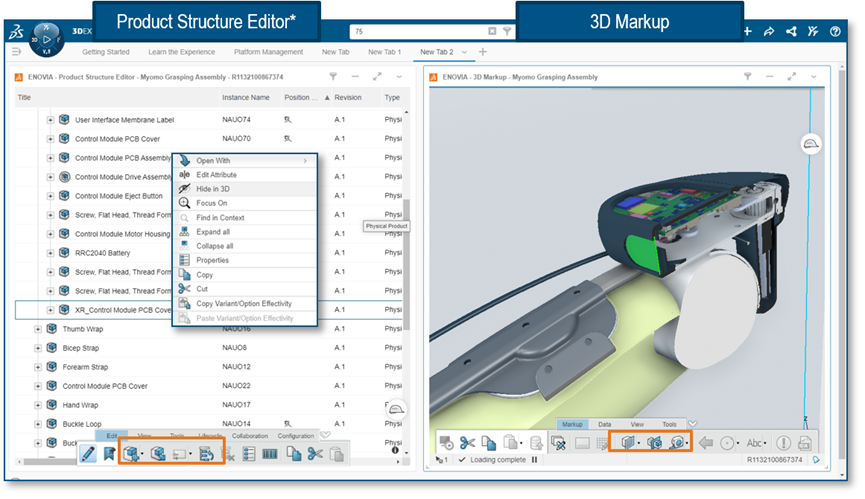The height and width of the screenshot is (499, 865).
Task: Click the pencil Edit icon in Product Structure toolbar
Action: [x=88, y=454]
